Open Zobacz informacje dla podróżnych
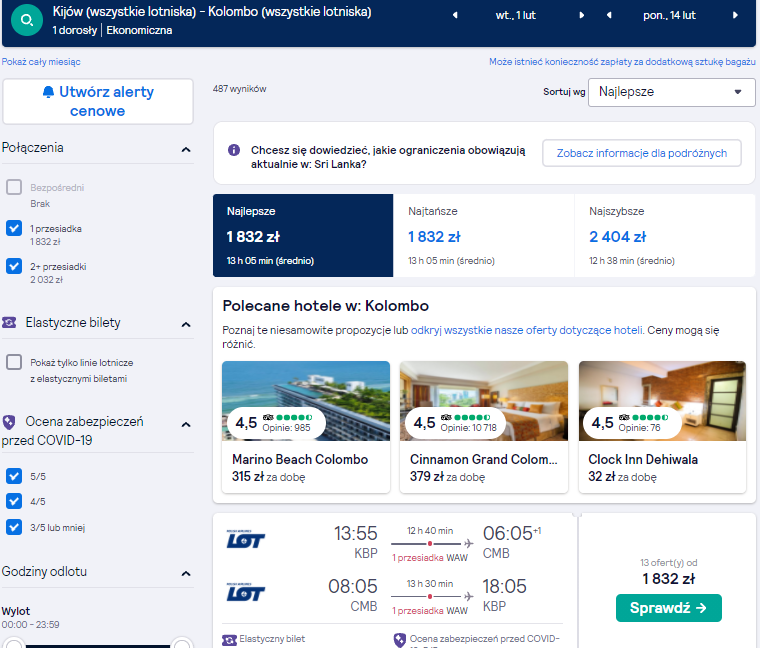This screenshot has width=760, height=648. [x=642, y=153]
